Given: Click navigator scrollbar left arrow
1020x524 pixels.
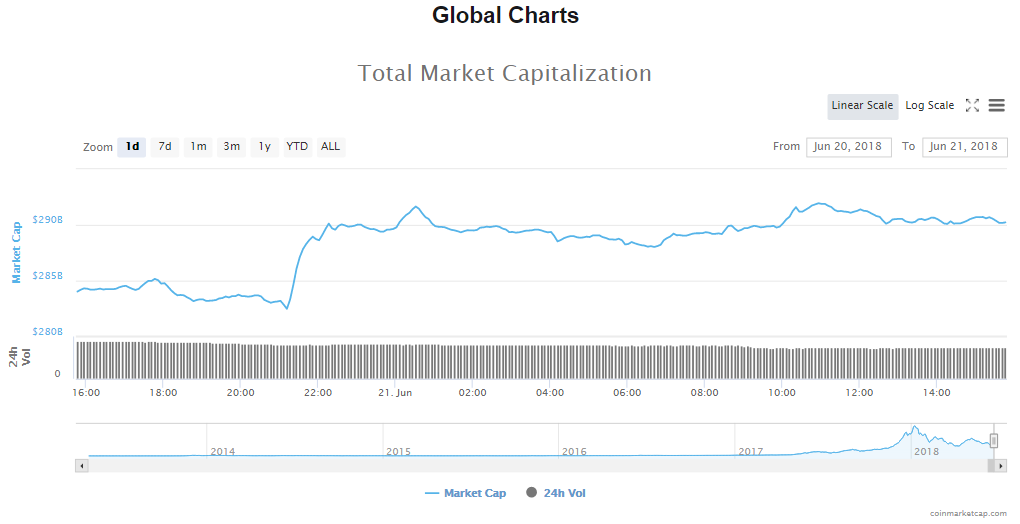Looking at the screenshot, I should [x=81, y=466].
